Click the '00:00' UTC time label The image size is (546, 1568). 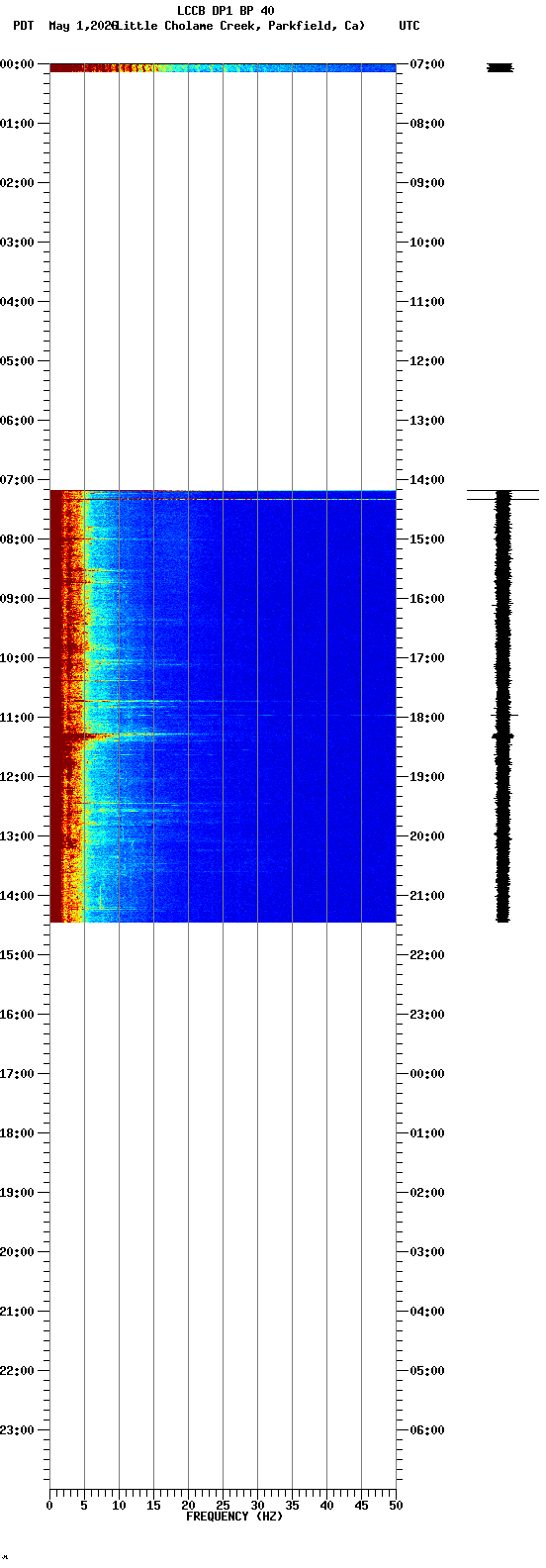pyautogui.click(x=426, y=1074)
